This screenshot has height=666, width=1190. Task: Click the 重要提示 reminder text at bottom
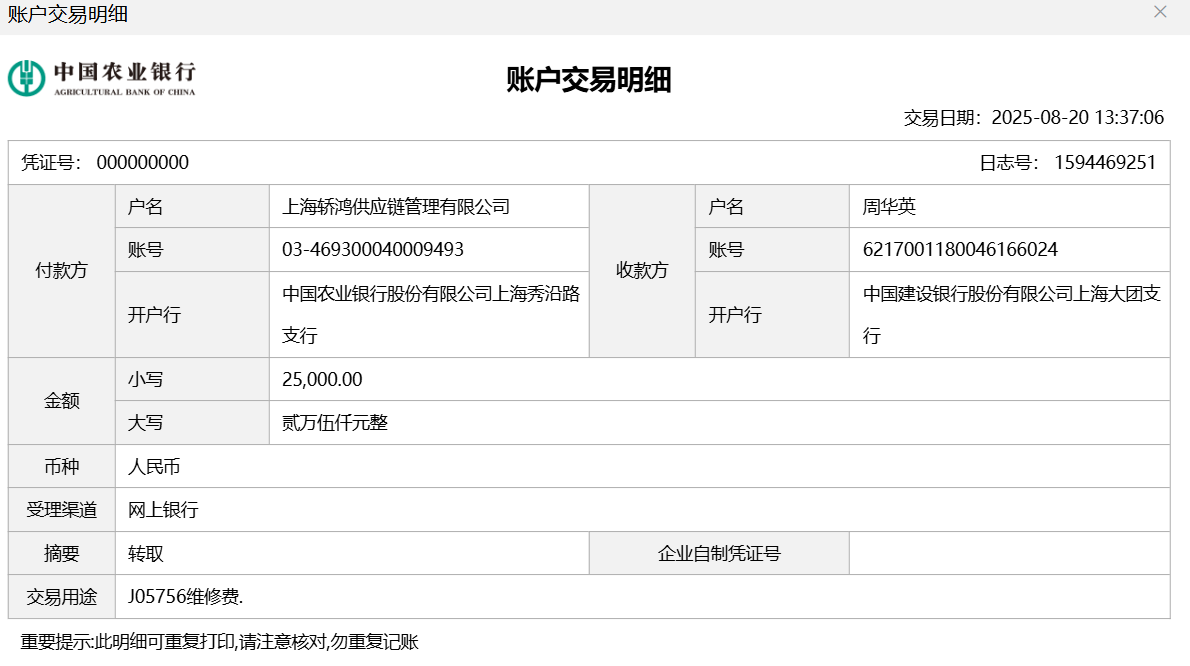219,642
